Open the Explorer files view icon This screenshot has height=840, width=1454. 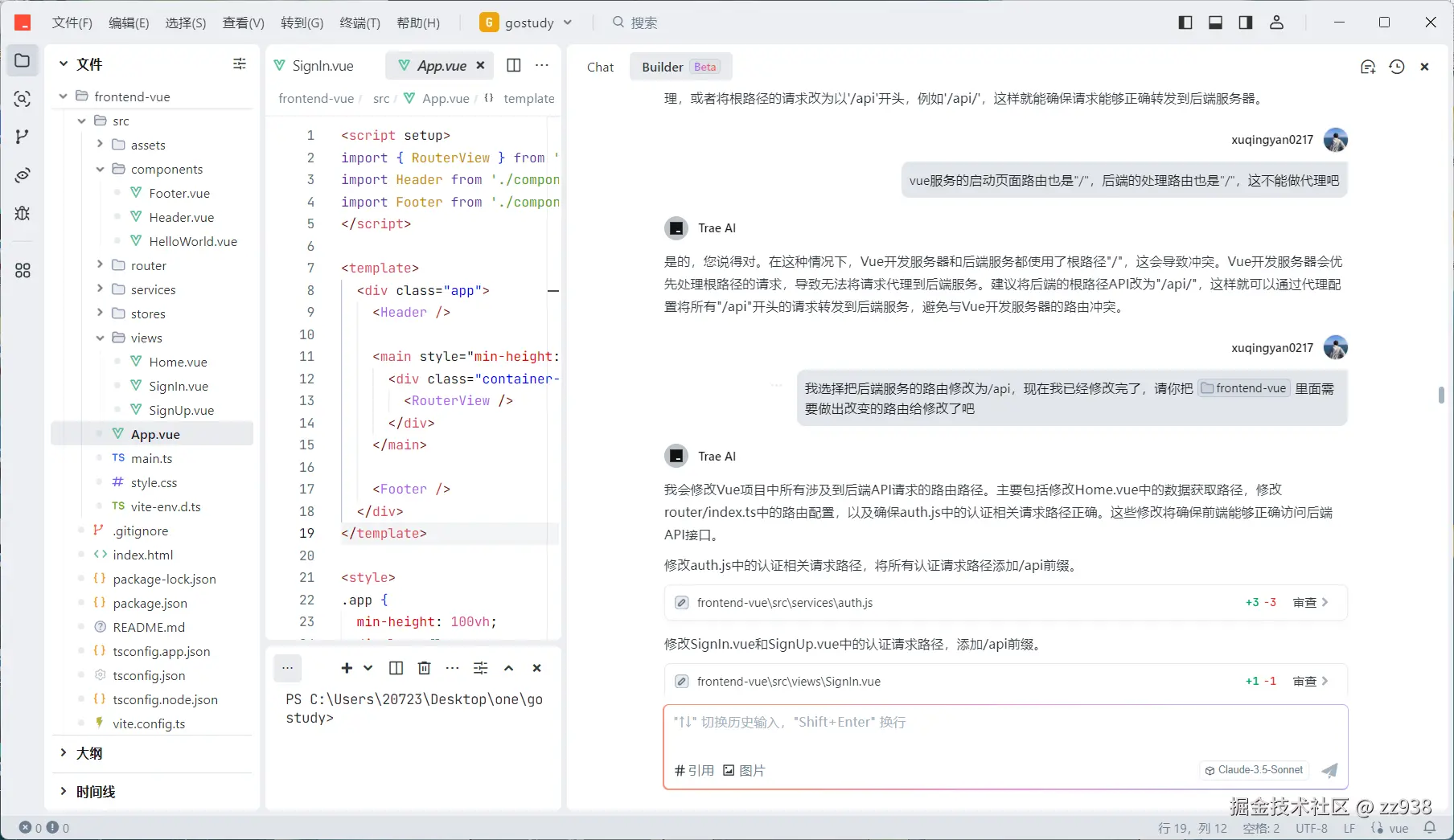click(23, 61)
